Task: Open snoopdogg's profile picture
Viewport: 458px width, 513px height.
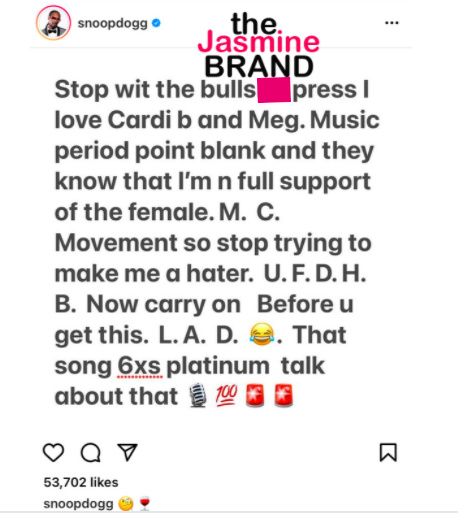Action: (x=53, y=23)
